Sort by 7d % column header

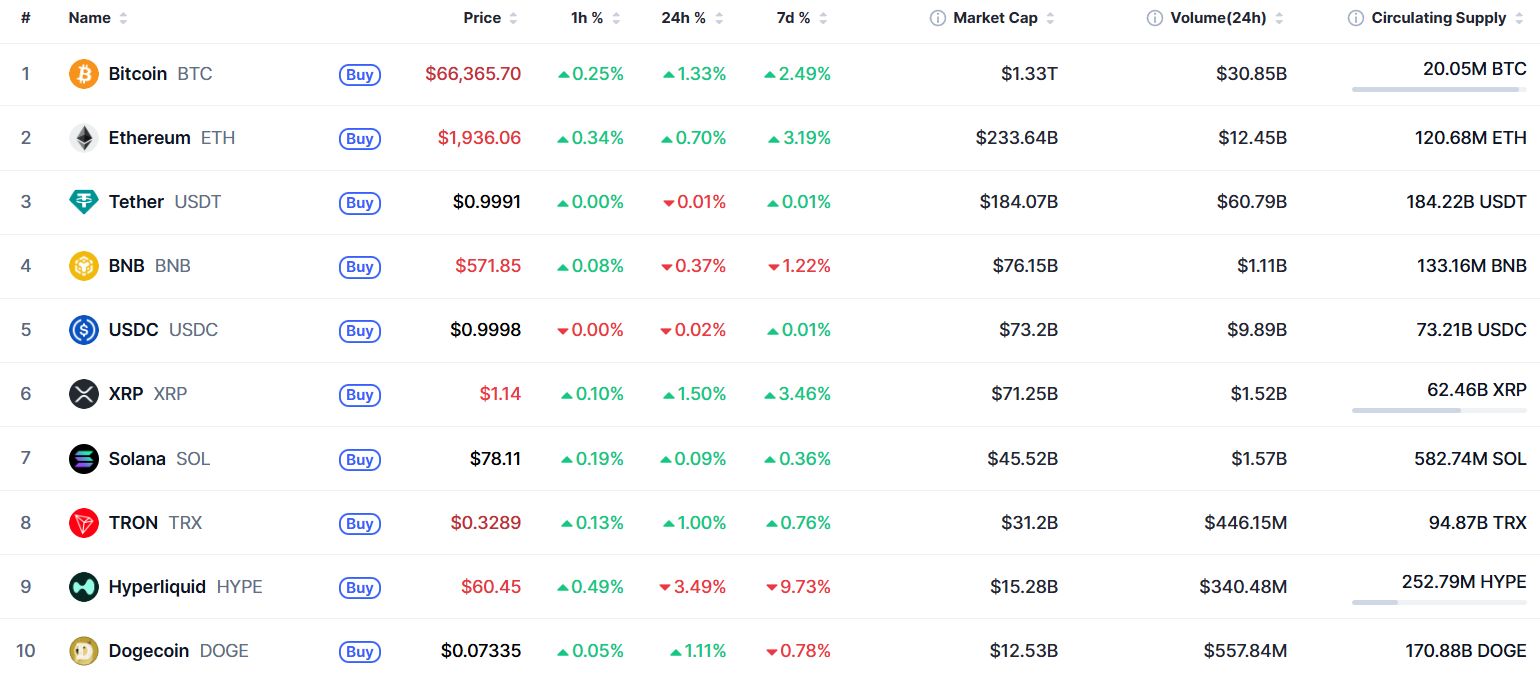click(803, 18)
